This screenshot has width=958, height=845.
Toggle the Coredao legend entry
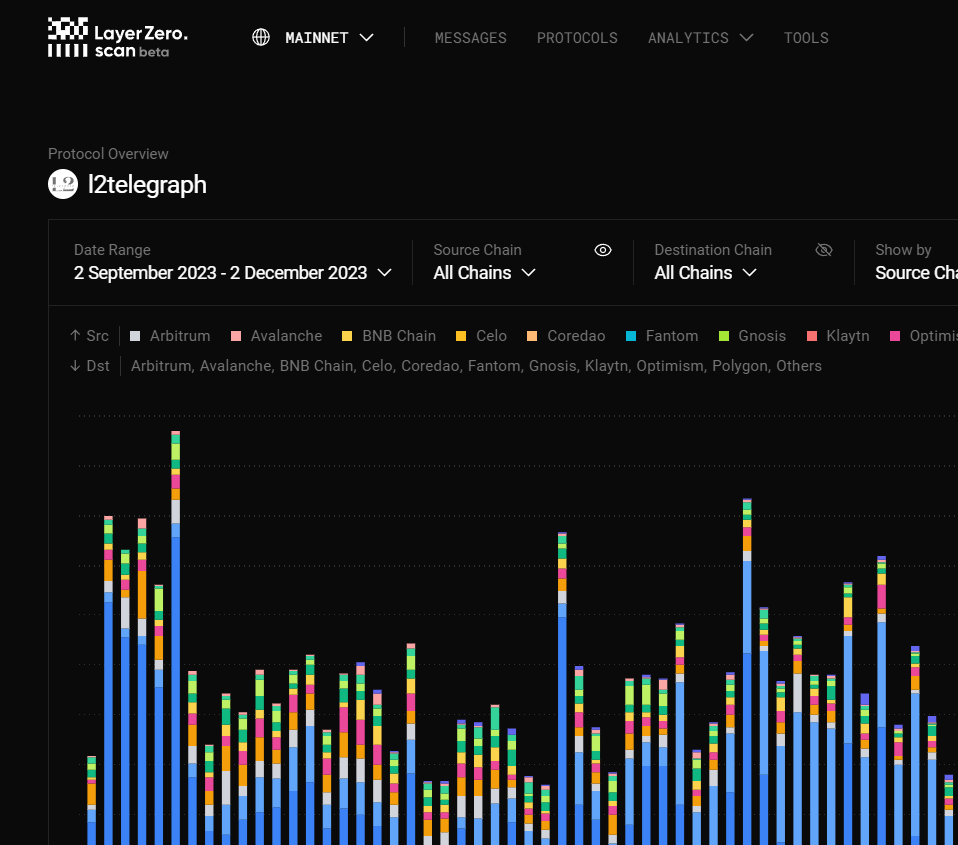(x=566, y=336)
